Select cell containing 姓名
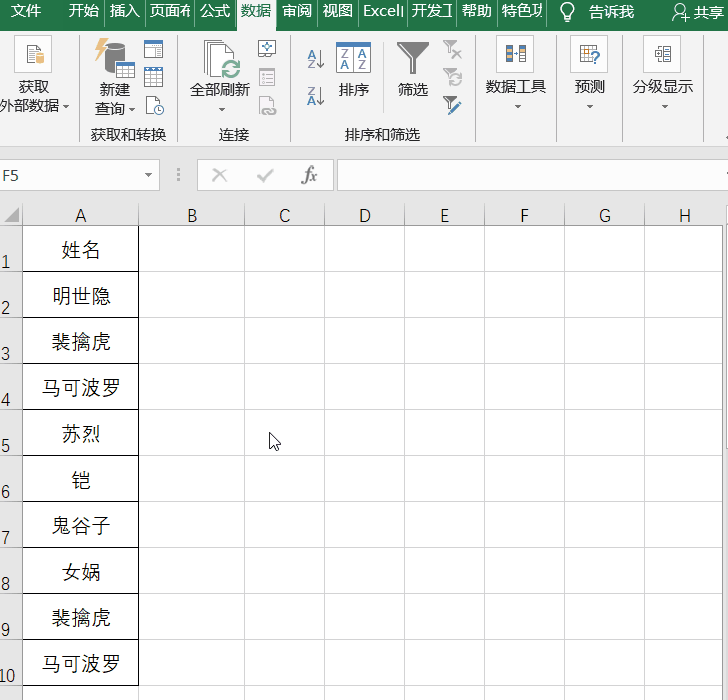Viewport: 728px width, 700px height. [x=81, y=249]
